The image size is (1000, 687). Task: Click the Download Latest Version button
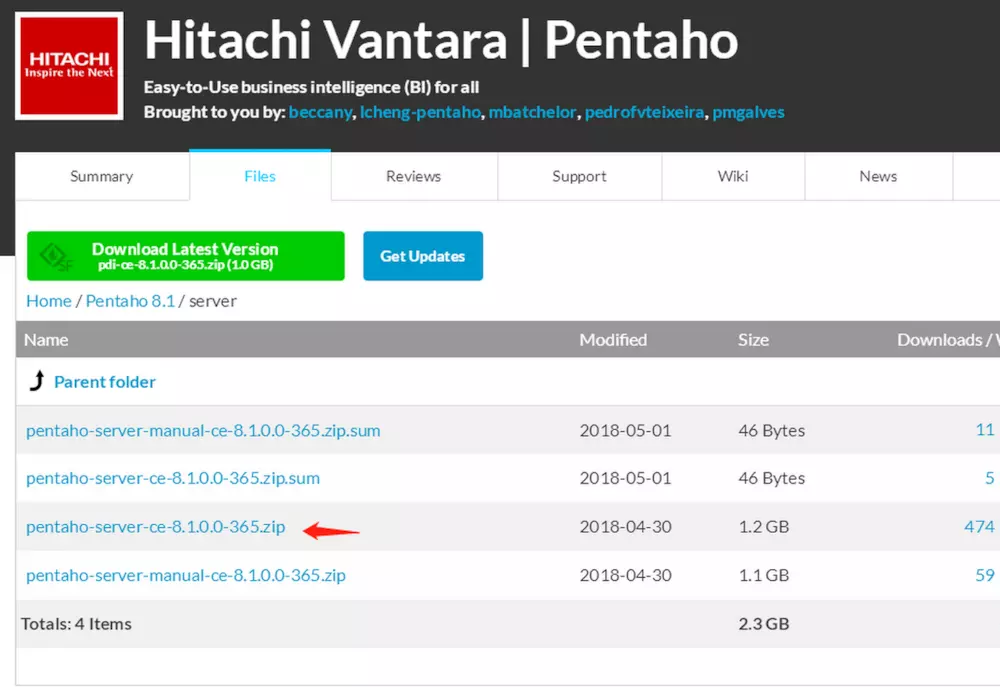tap(186, 256)
